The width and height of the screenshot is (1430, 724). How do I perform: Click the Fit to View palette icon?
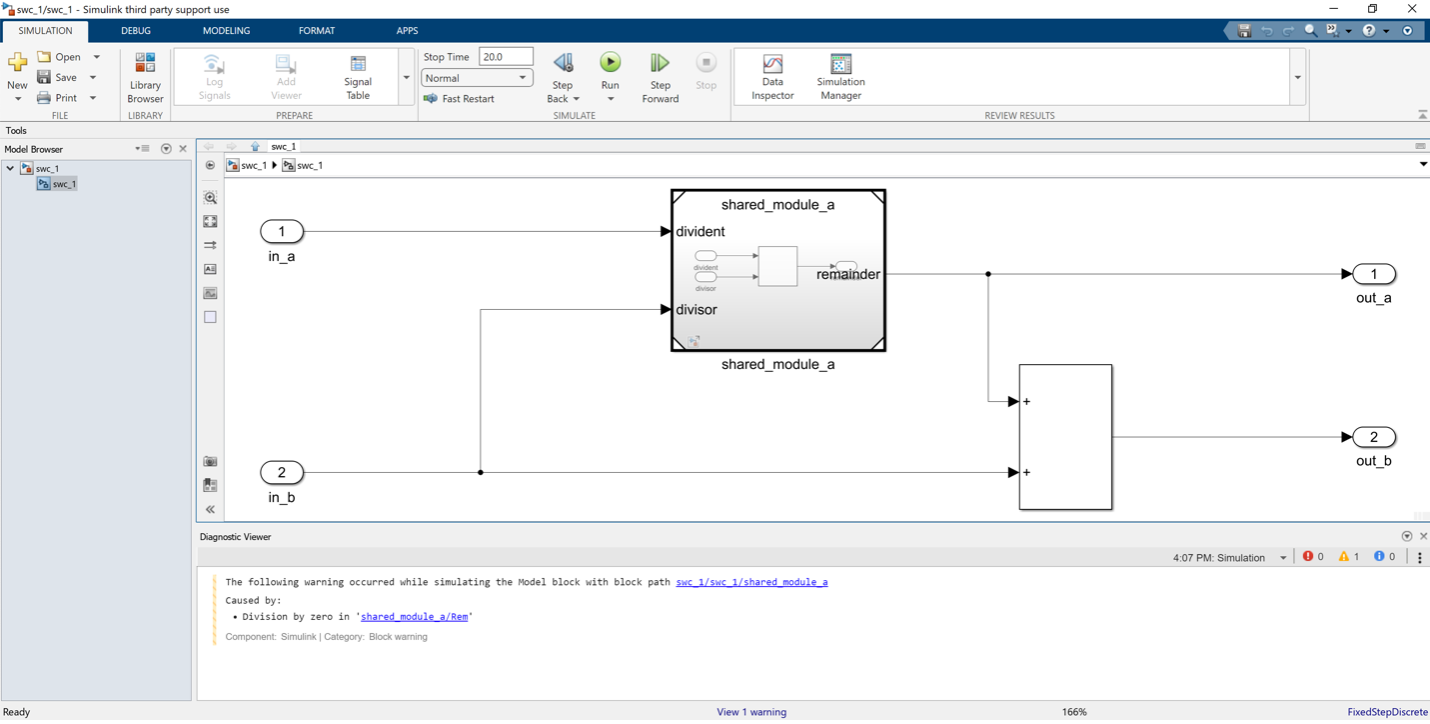click(x=210, y=222)
